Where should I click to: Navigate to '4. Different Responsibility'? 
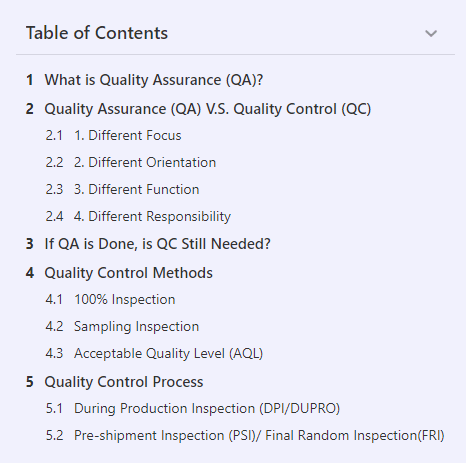pyautogui.click(x=152, y=217)
